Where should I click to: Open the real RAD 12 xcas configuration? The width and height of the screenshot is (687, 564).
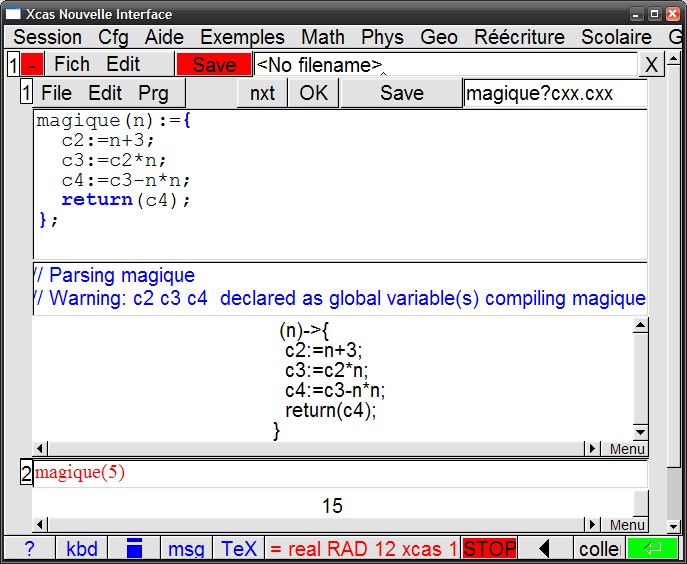(363, 548)
